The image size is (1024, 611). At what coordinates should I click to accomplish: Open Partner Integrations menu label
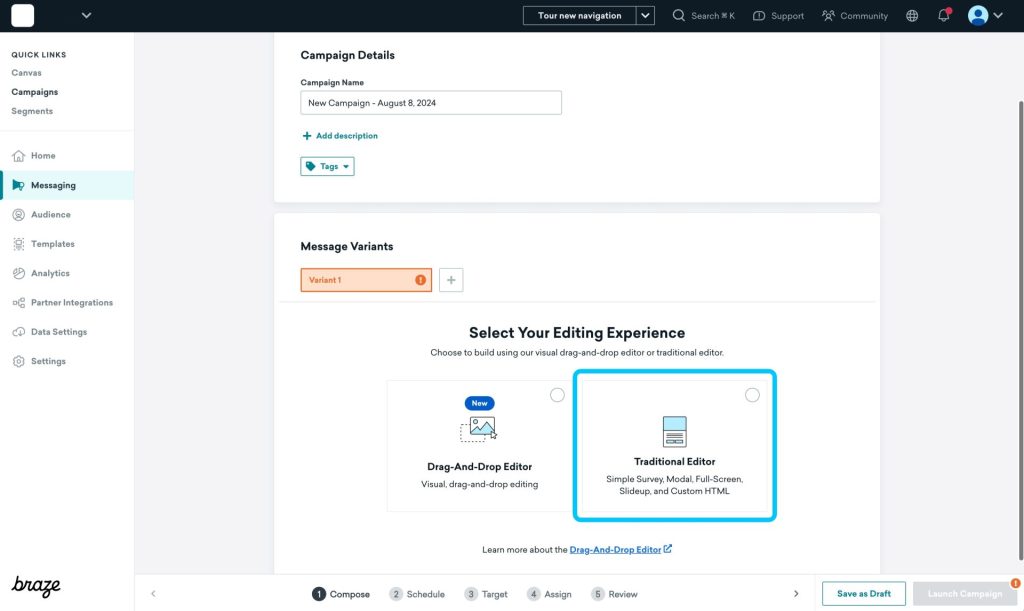pos(72,303)
